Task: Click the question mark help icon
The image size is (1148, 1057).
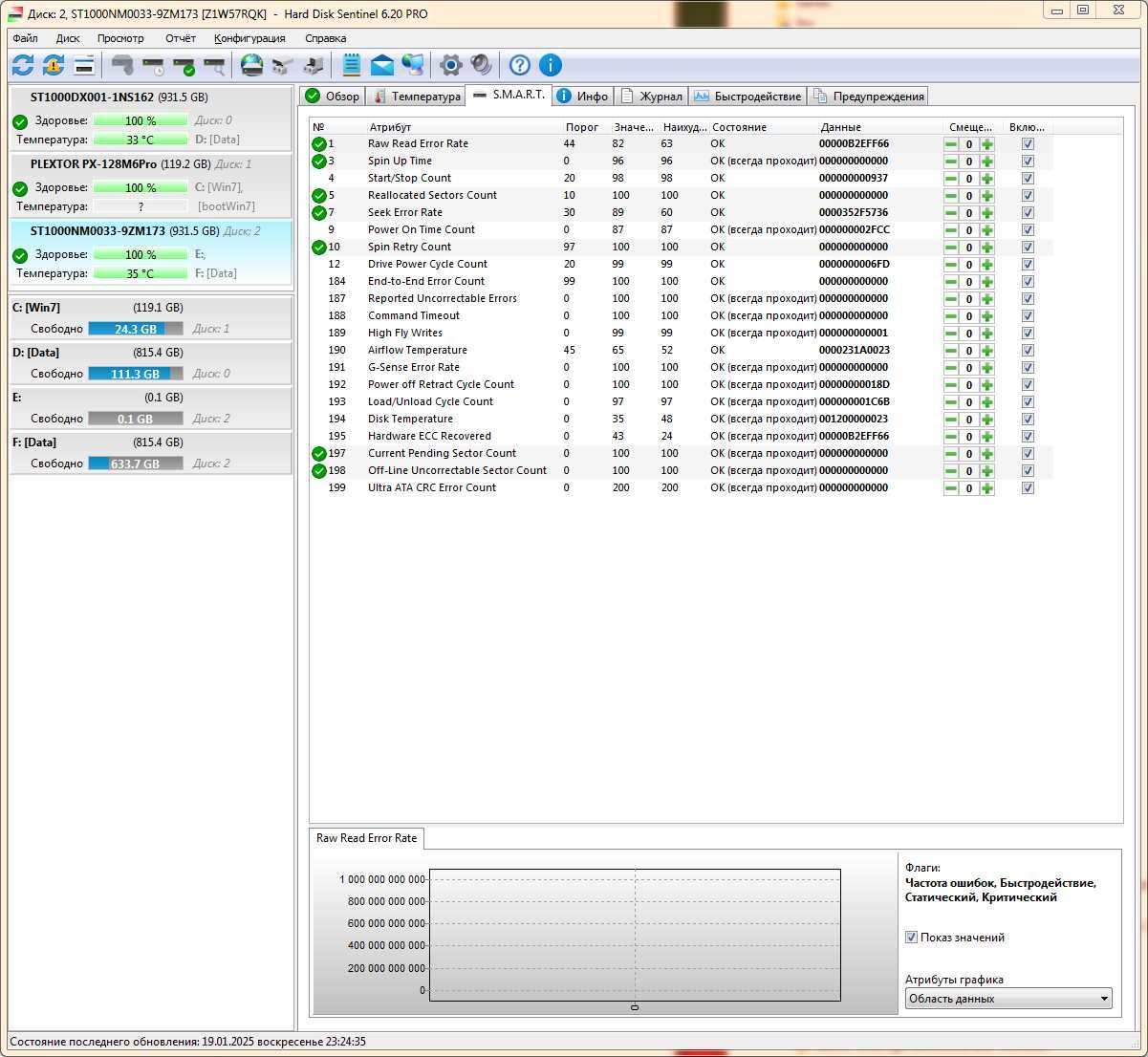Action: pyautogui.click(x=519, y=65)
